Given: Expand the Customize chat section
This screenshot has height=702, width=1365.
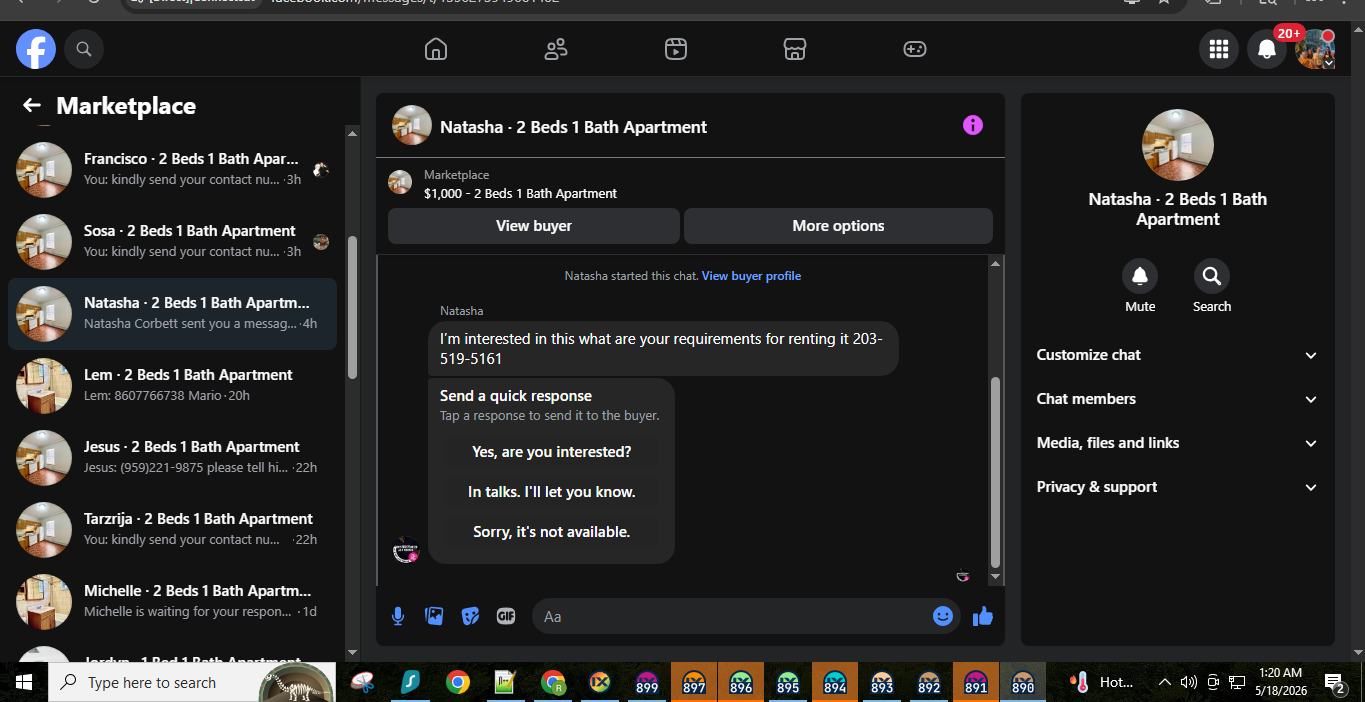Looking at the screenshot, I should (1178, 355).
